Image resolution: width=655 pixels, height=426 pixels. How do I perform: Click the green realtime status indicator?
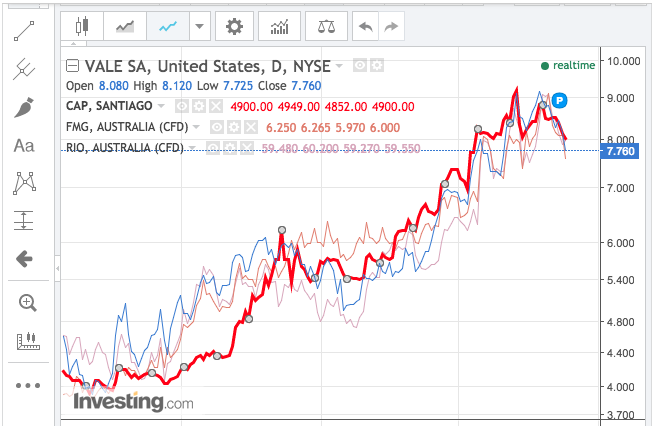[568, 66]
